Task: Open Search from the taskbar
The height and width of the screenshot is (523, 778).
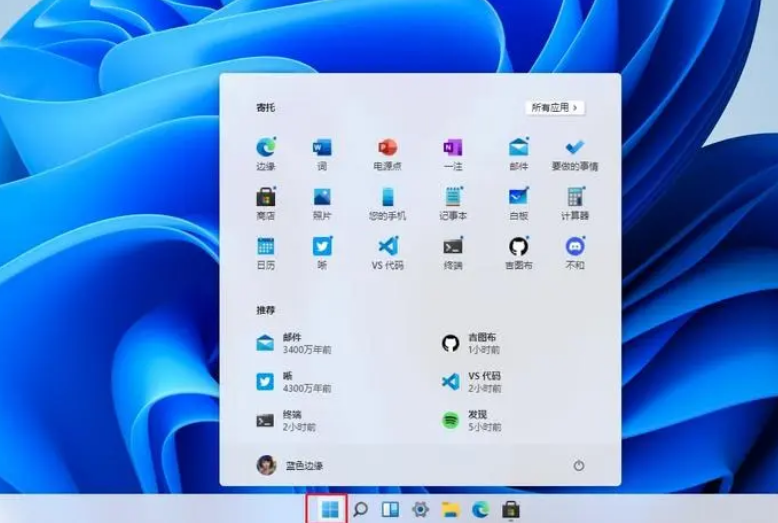Action: (x=360, y=509)
